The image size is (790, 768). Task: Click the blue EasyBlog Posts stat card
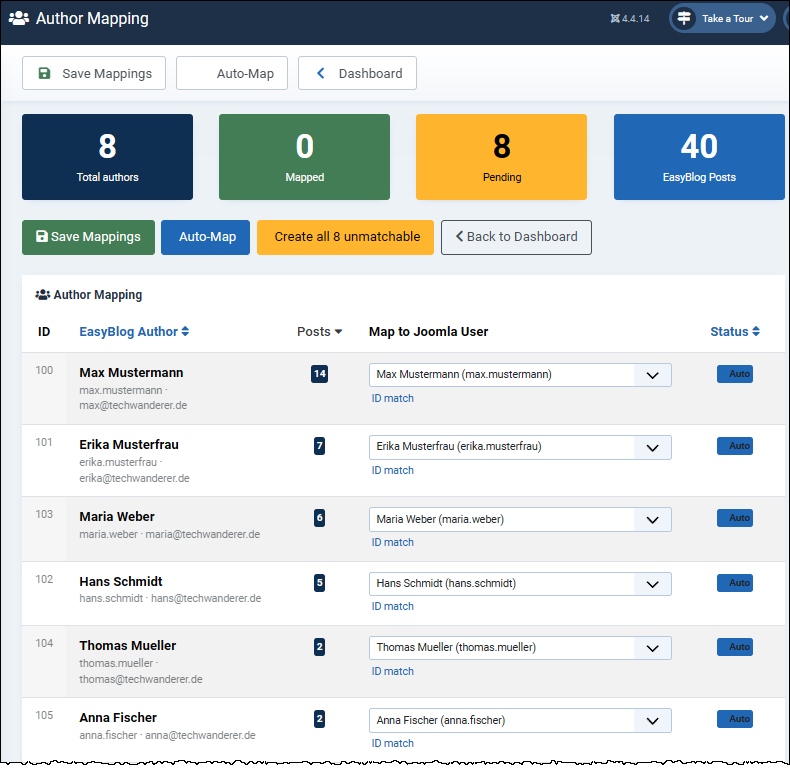click(699, 157)
